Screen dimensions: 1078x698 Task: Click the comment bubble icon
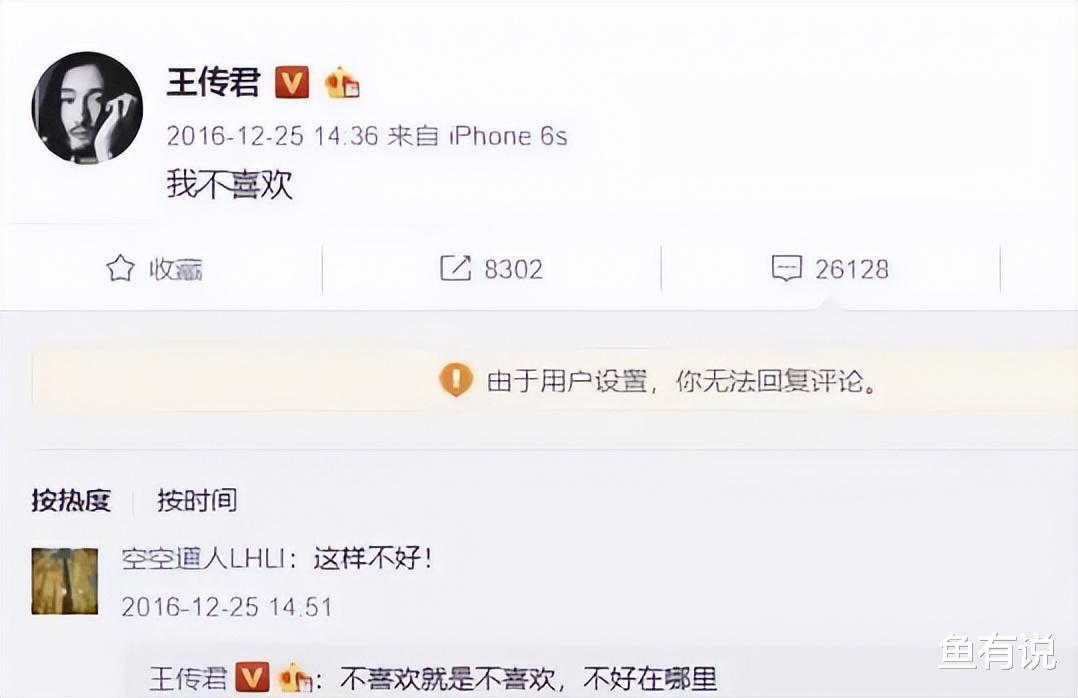[x=786, y=268]
